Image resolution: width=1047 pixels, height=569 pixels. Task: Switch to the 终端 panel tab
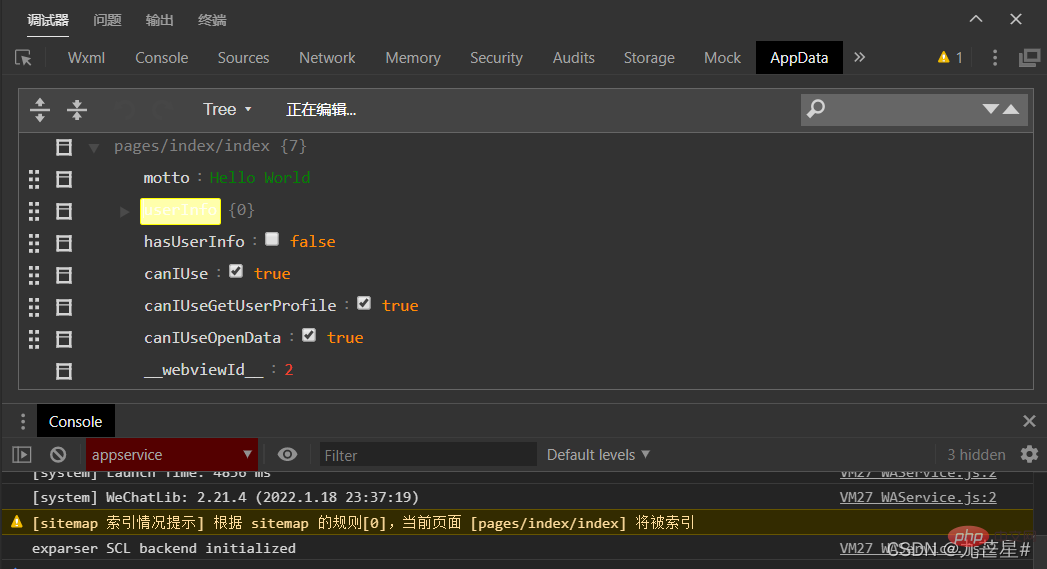pos(212,20)
